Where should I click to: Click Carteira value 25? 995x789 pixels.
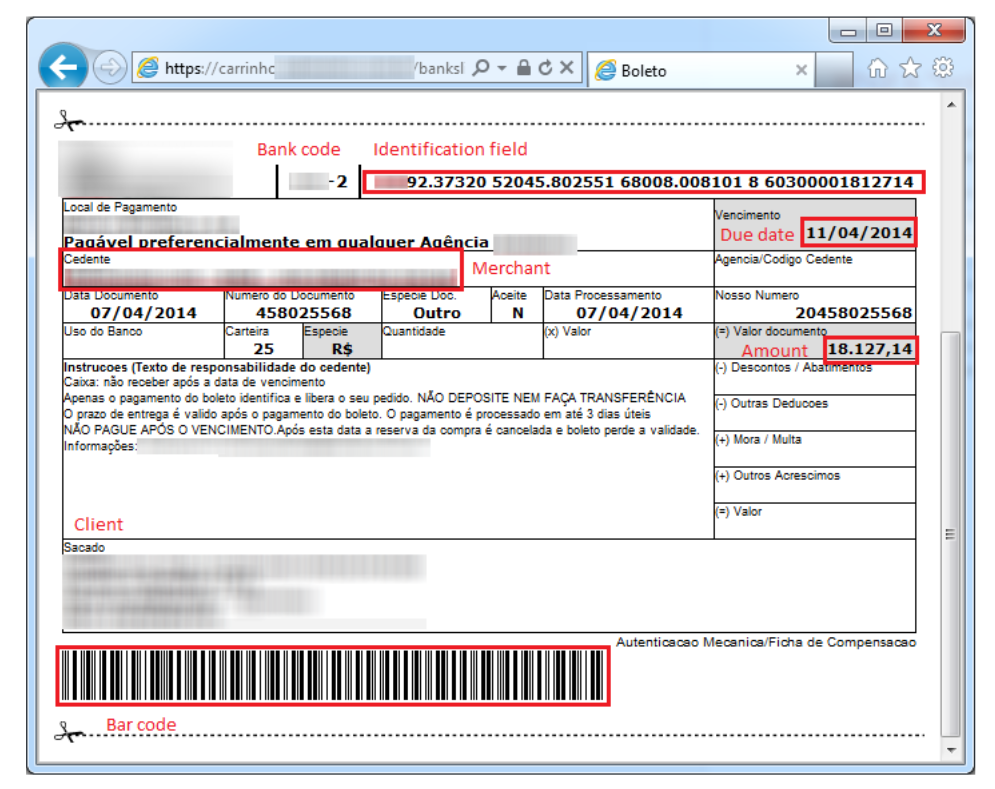(x=263, y=349)
